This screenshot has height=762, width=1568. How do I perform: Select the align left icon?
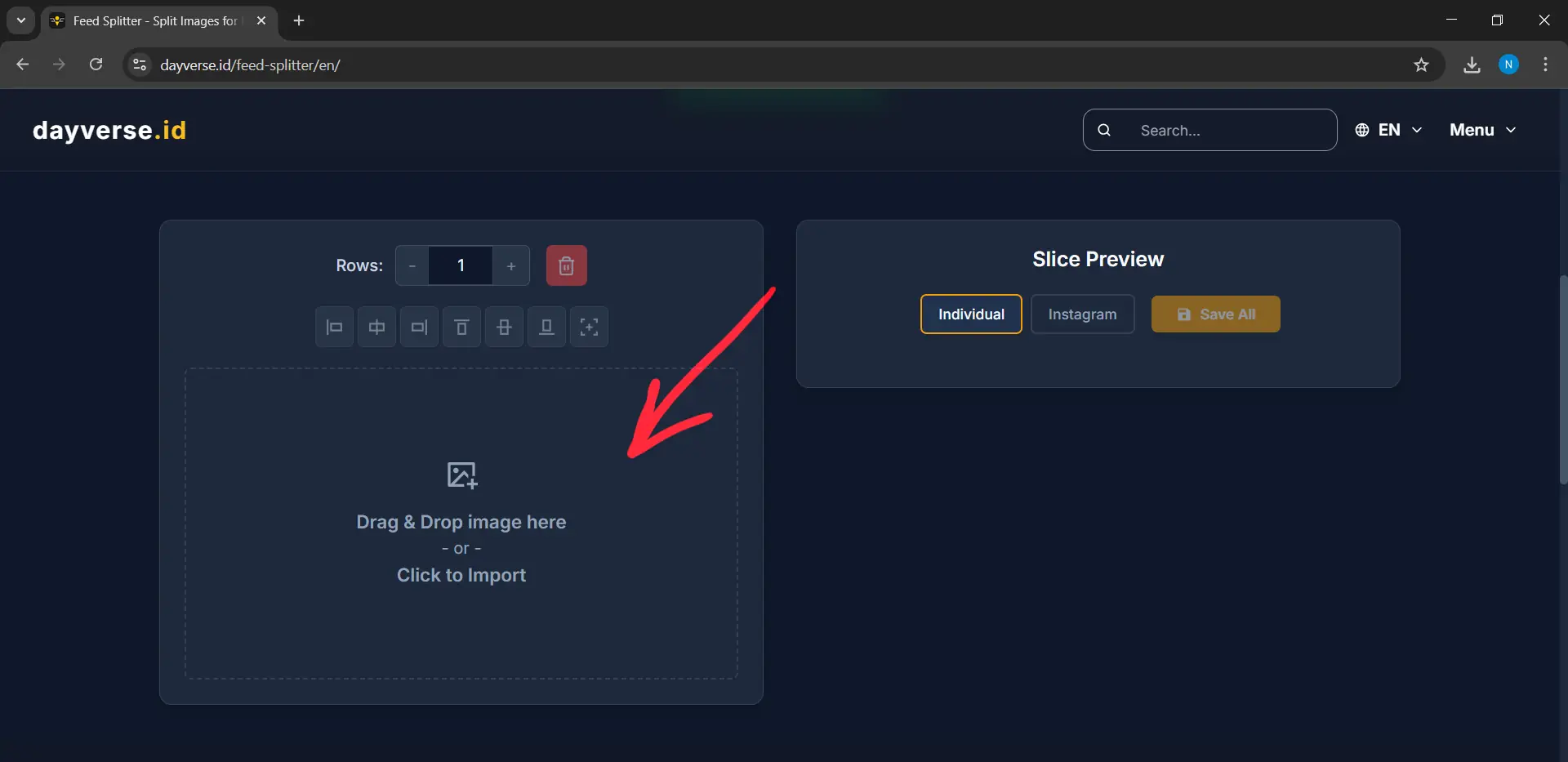[x=334, y=327]
